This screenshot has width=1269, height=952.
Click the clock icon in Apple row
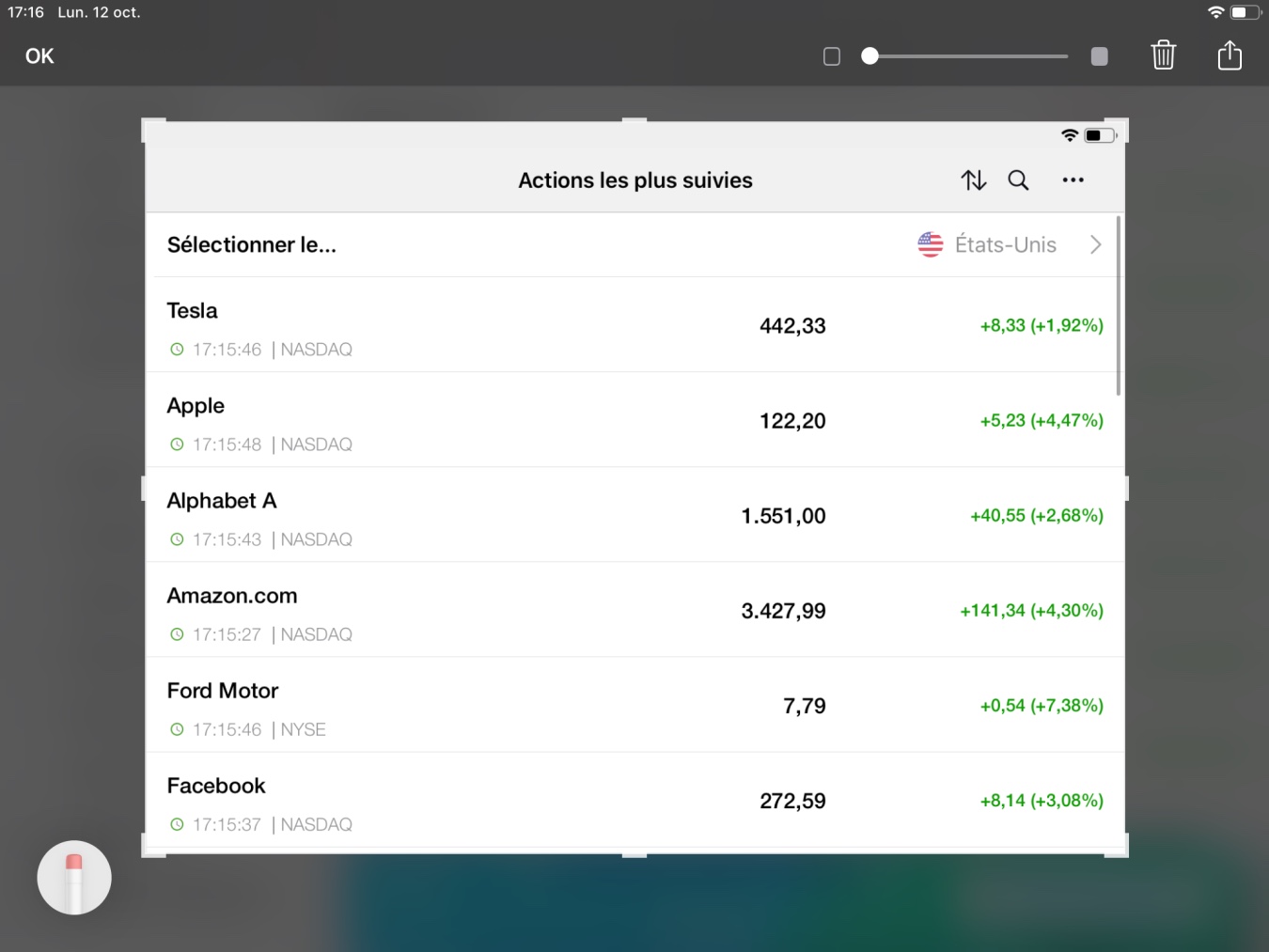(177, 445)
